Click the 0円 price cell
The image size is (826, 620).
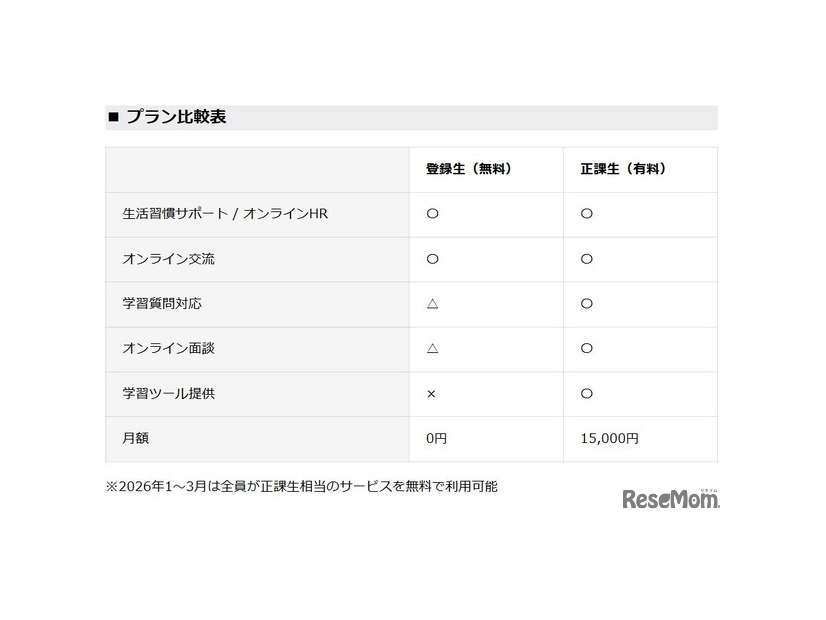point(438,438)
